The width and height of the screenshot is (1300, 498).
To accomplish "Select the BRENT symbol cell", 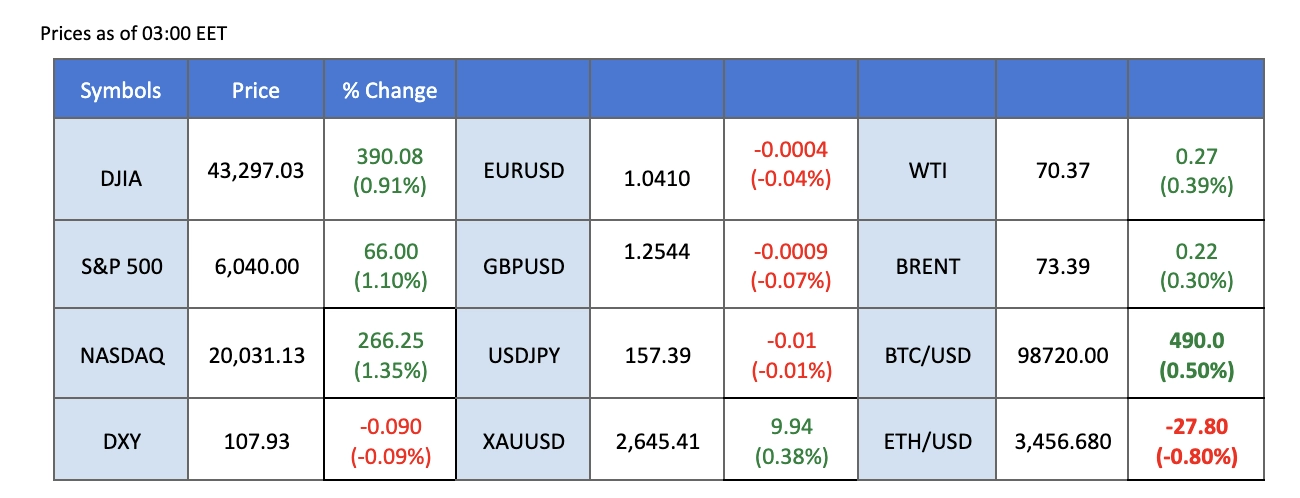I will click(927, 266).
